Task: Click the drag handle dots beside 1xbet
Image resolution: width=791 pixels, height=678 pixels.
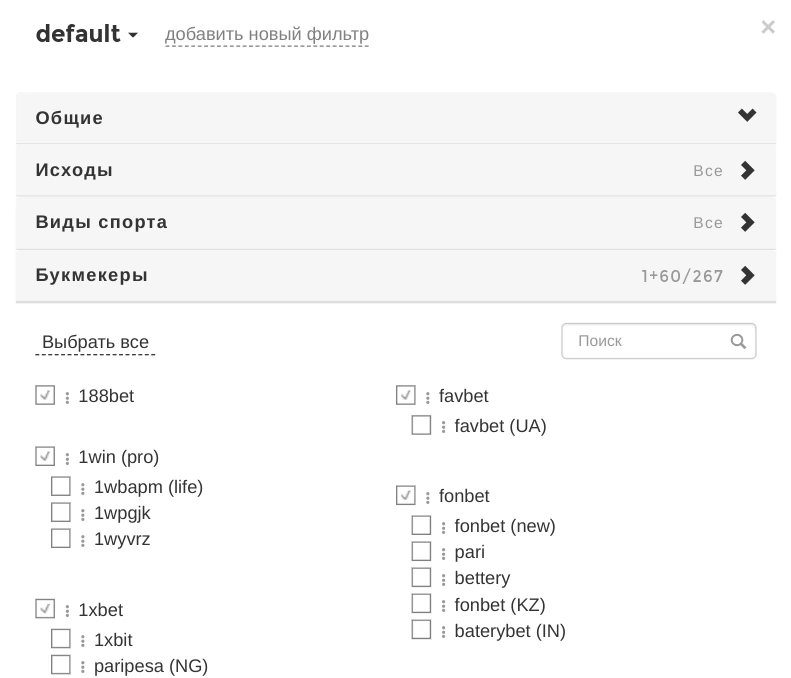Action: coord(67,611)
